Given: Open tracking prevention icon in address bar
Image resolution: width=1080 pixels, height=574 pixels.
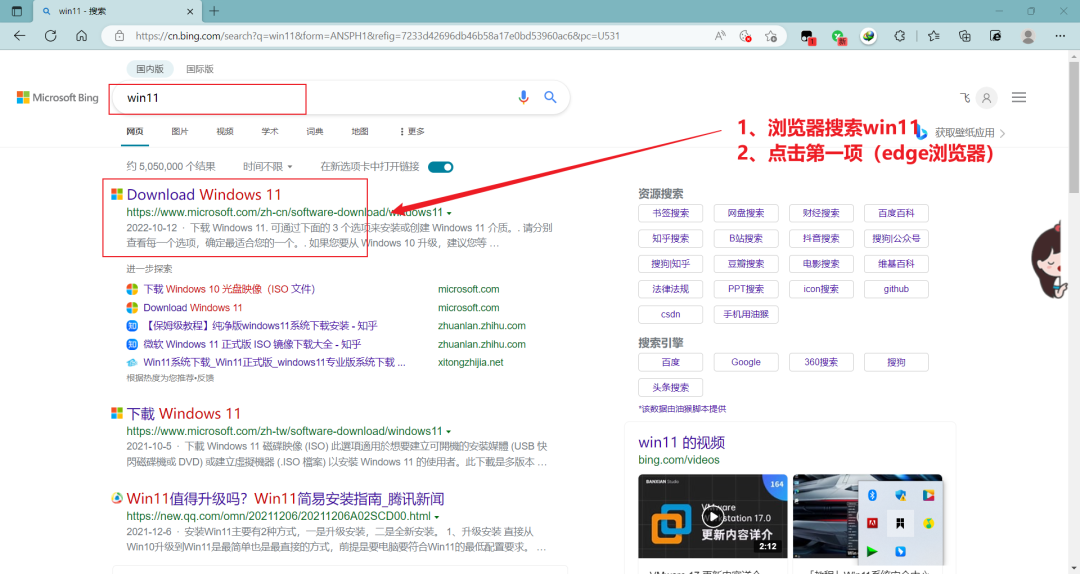Looking at the screenshot, I should point(745,36).
